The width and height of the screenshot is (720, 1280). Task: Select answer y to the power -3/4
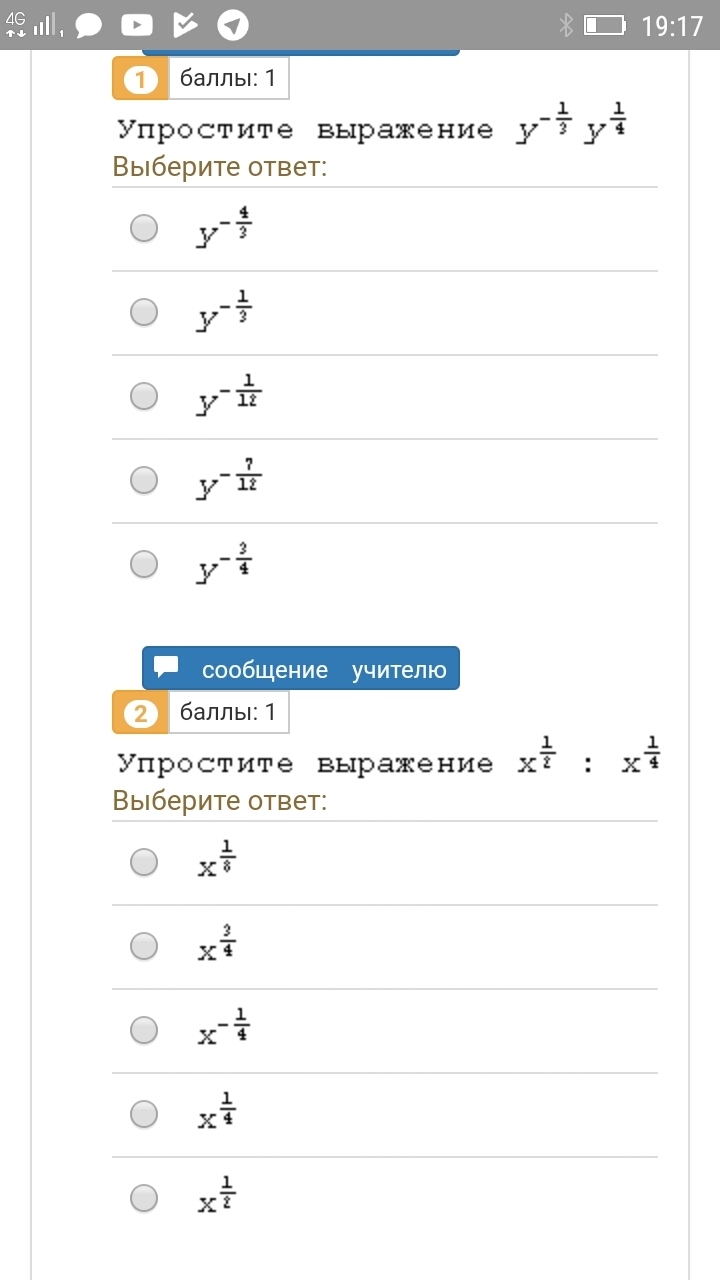(145, 564)
